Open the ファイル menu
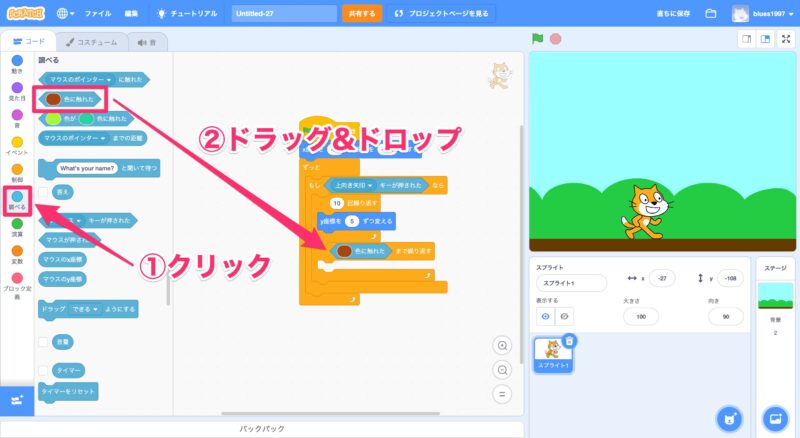Screen dimensions: 800x438 point(98,14)
